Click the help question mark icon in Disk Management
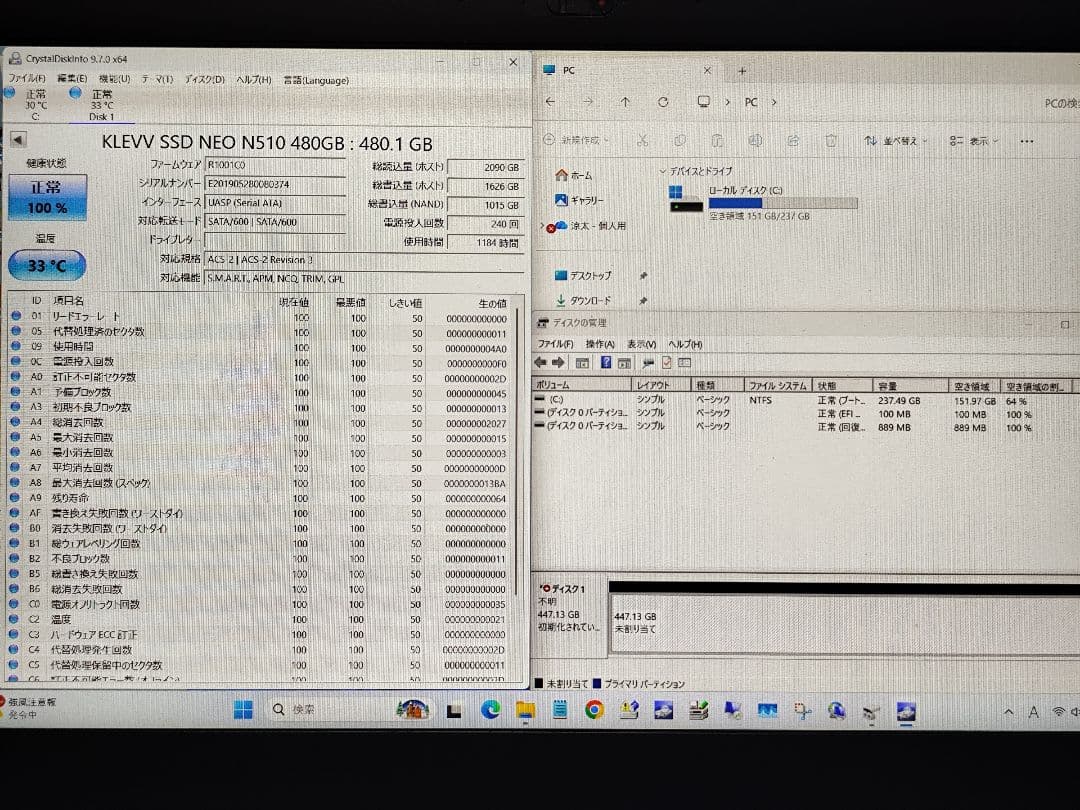The image size is (1080, 810). coord(607,363)
